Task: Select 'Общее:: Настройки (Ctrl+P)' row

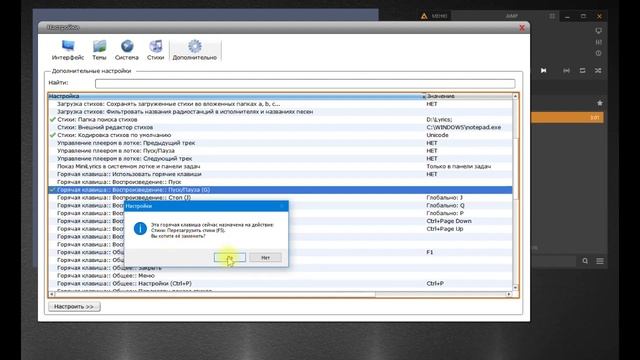Action: [x=280, y=283]
